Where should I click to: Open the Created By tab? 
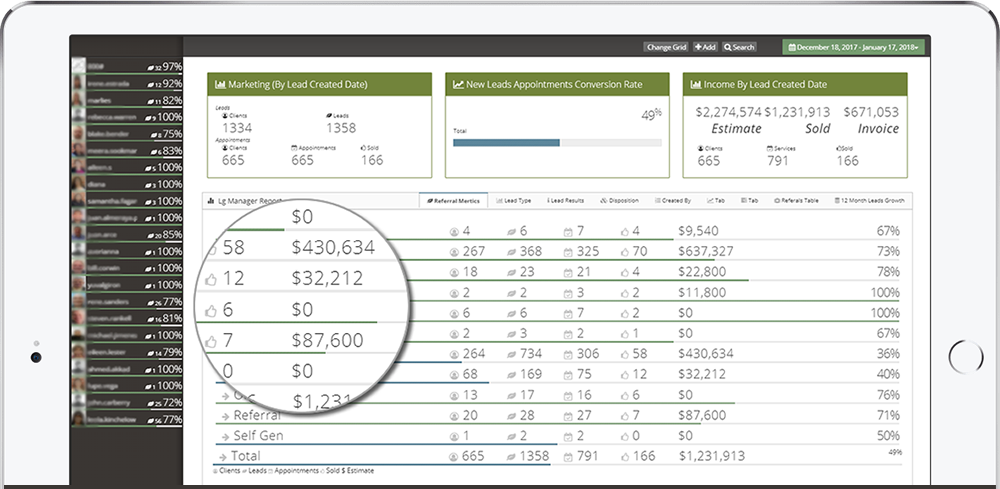point(673,201)
